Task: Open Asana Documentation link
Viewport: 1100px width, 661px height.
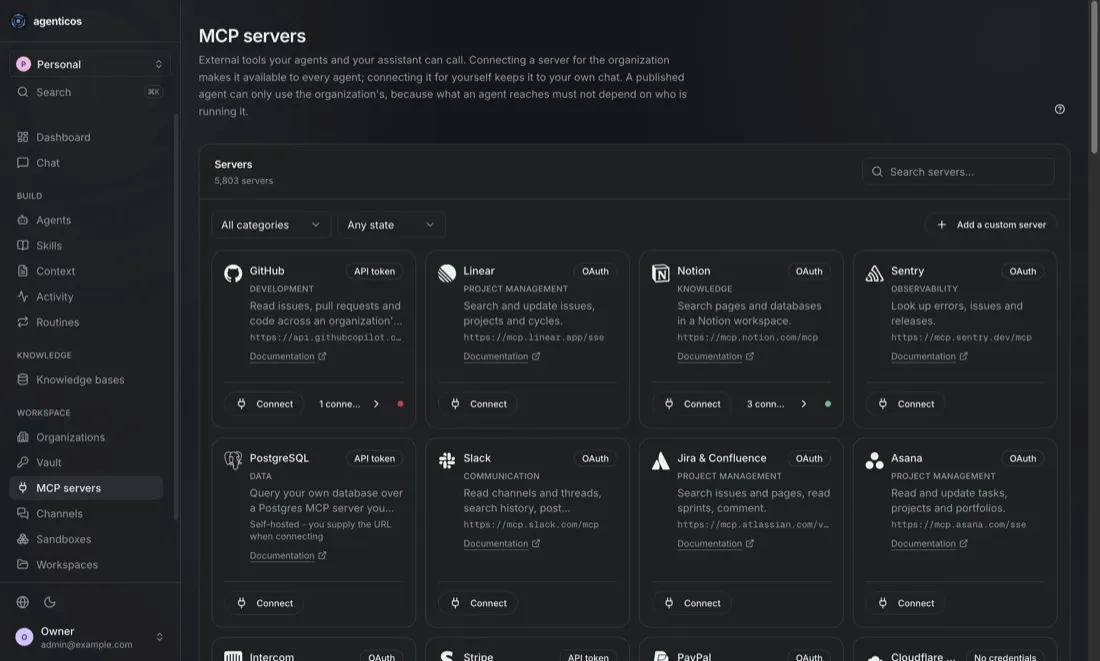Action: point(930,544)
